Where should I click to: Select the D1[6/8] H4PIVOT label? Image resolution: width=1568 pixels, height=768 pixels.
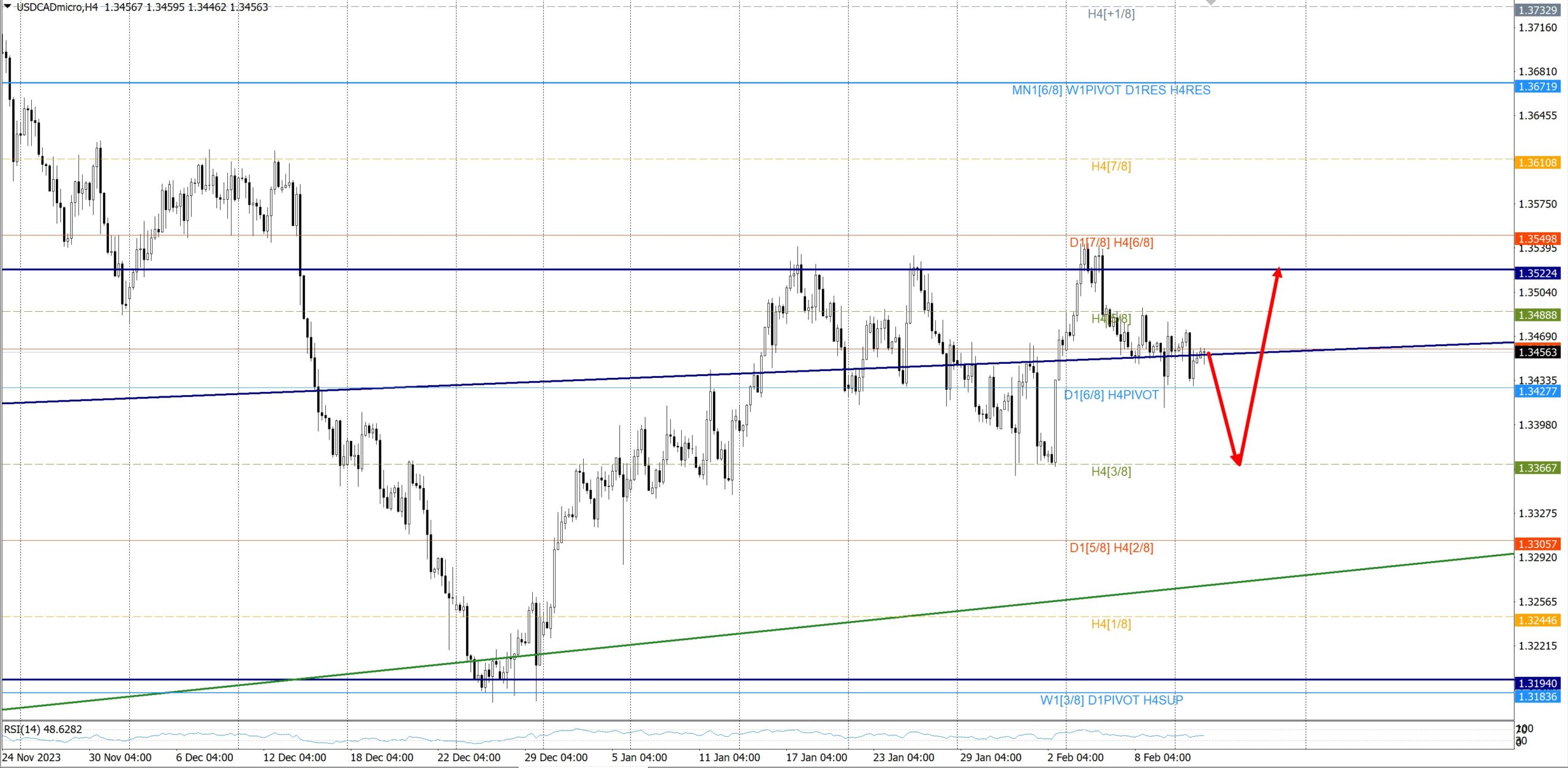tap(1110, 395)
